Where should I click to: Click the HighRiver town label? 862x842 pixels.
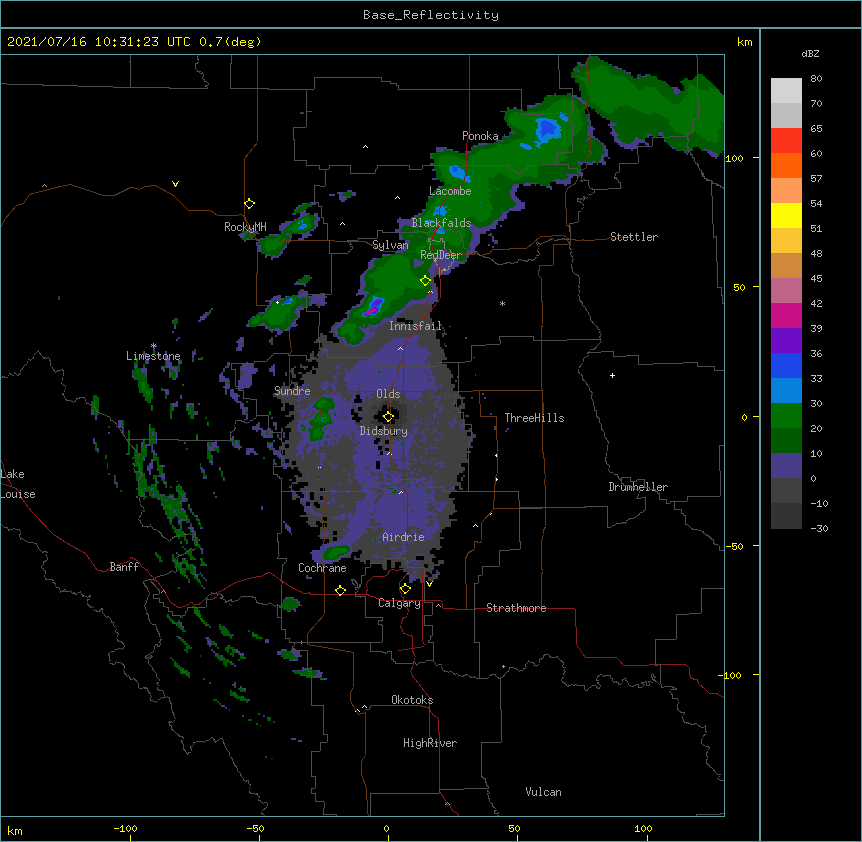[x=430, y=743]
